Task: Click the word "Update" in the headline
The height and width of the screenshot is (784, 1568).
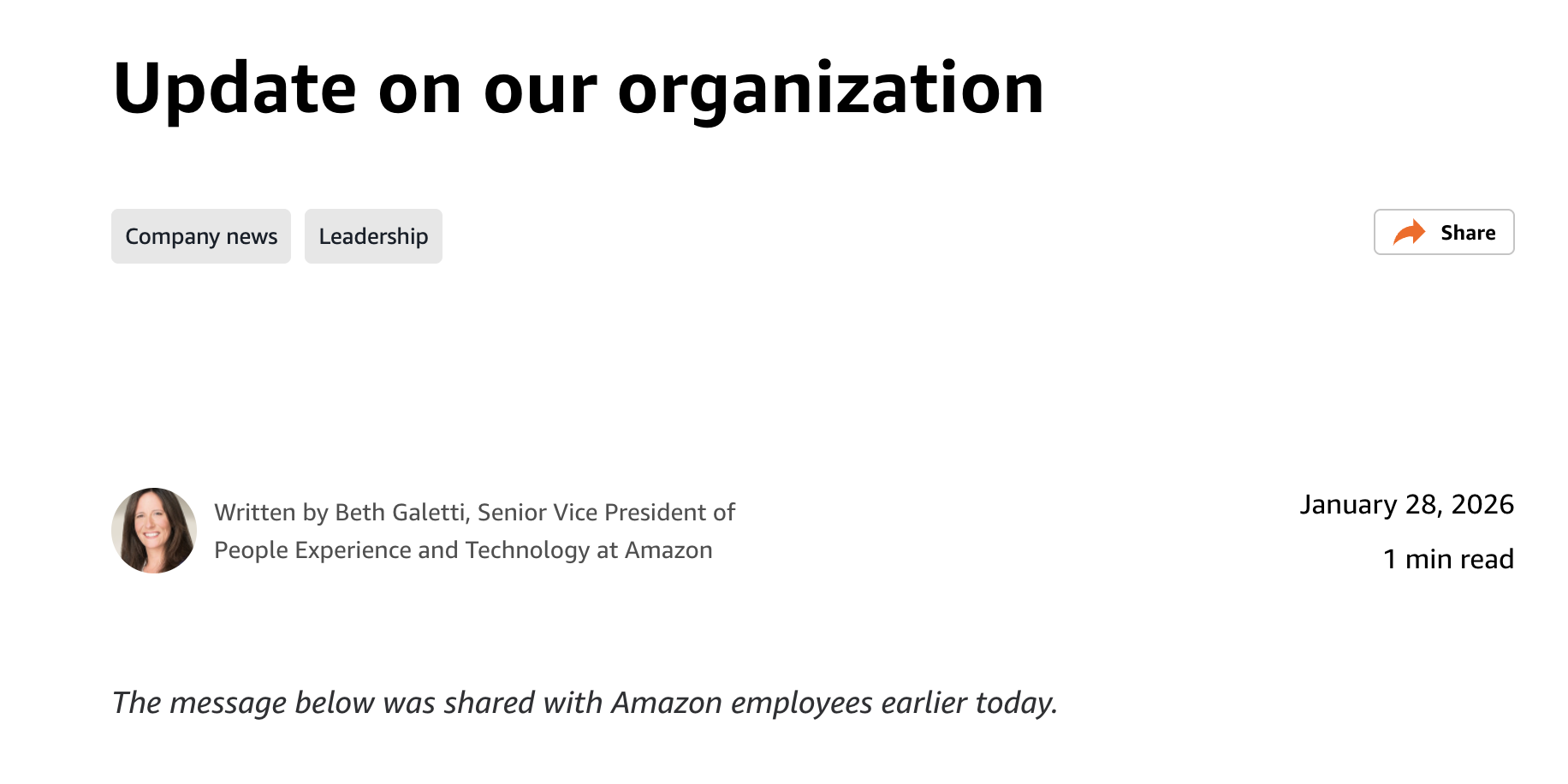Action: (x=235, y=89)
